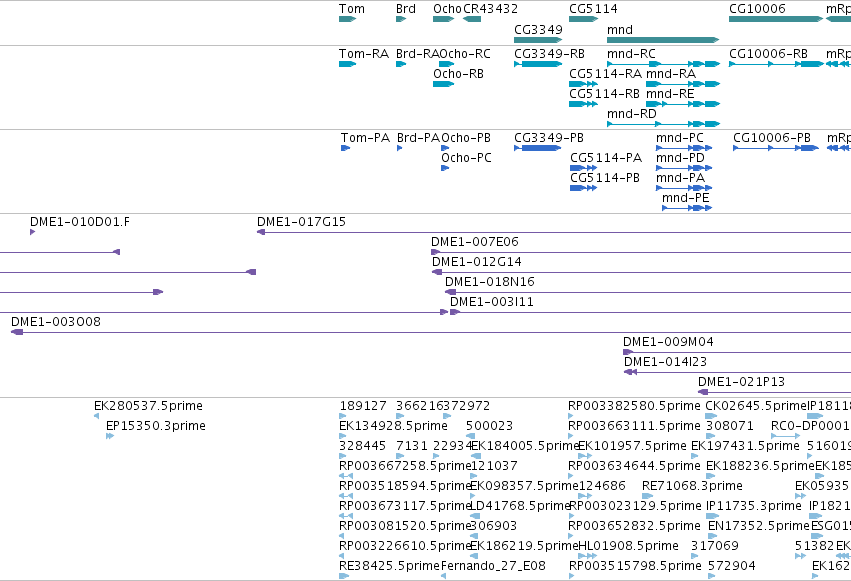
Task: Select the Ocho-RC transcript label
Action: tap(465, 54)
